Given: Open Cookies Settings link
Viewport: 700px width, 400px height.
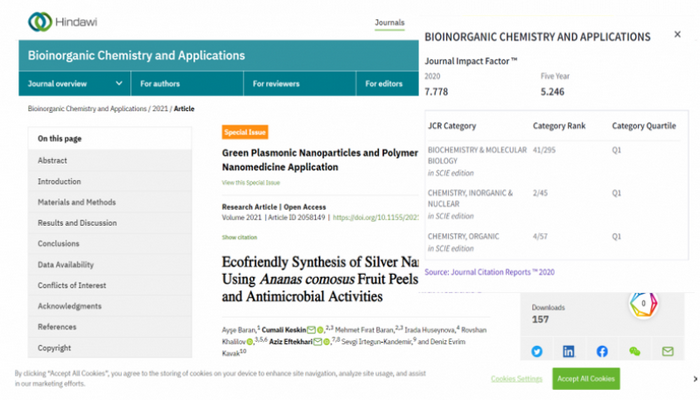Looking at the screenshot, I should [516, 379].
